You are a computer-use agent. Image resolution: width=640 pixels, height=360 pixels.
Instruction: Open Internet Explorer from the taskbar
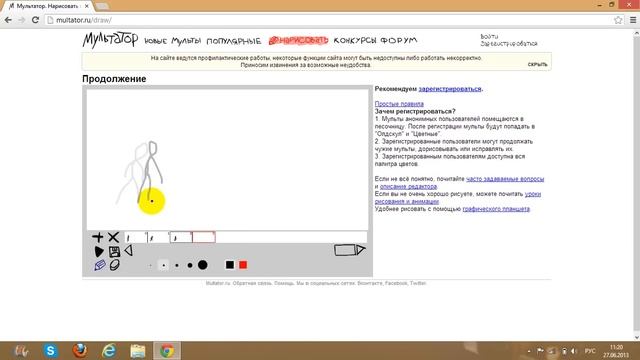(x=109, y=351)
